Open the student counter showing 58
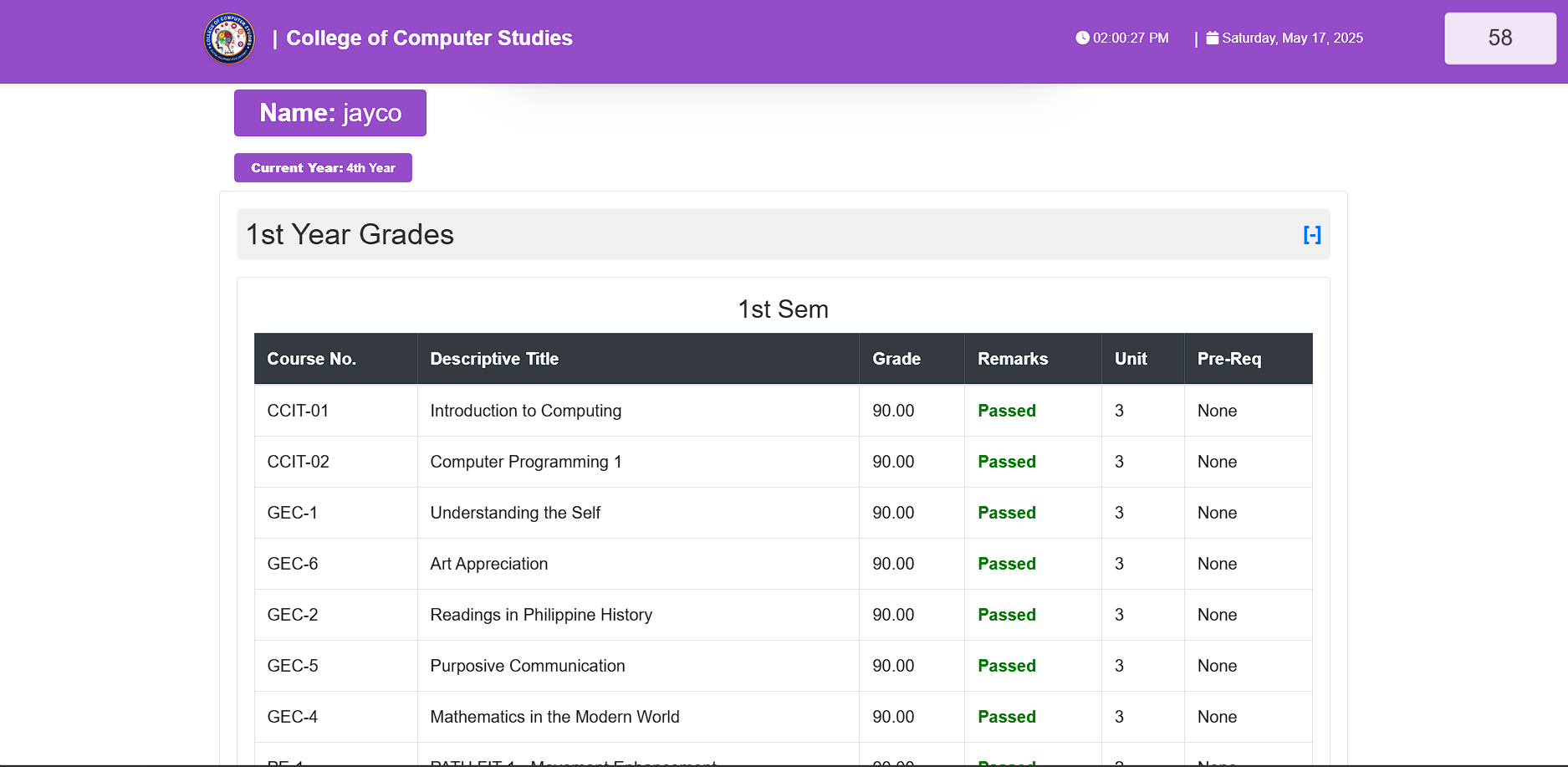Screen dimensions: 1568x767 pyautogui.click(x=1499, y=38)
